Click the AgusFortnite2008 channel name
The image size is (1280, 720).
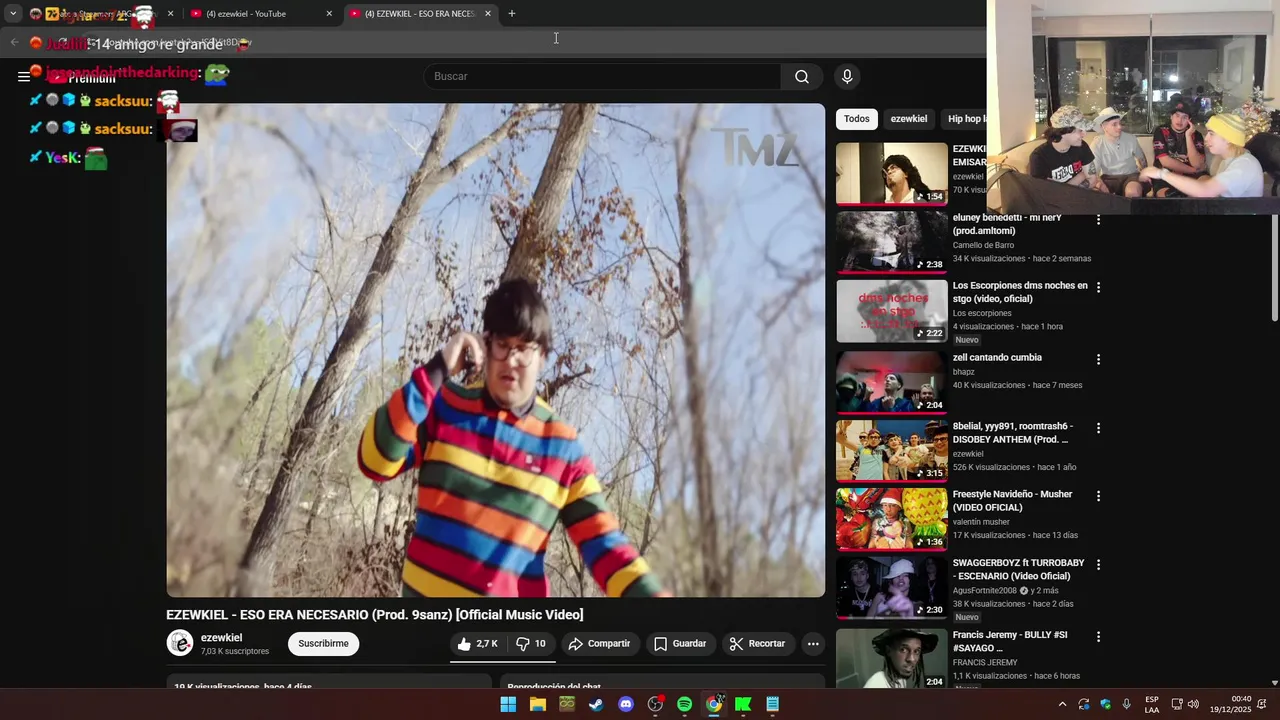(x=984, y=591)
